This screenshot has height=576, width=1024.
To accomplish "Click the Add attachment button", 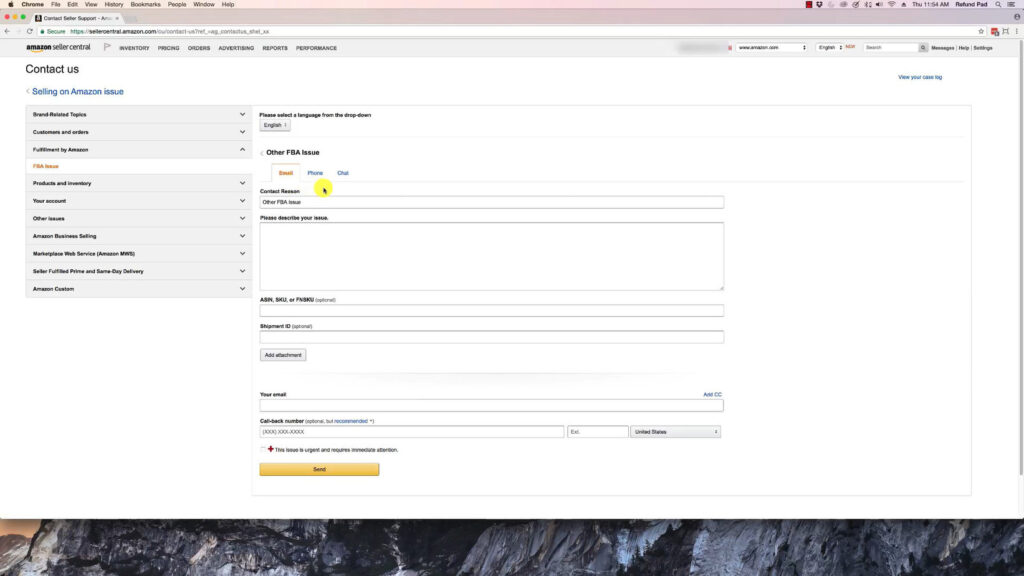I will pos(283,355).
